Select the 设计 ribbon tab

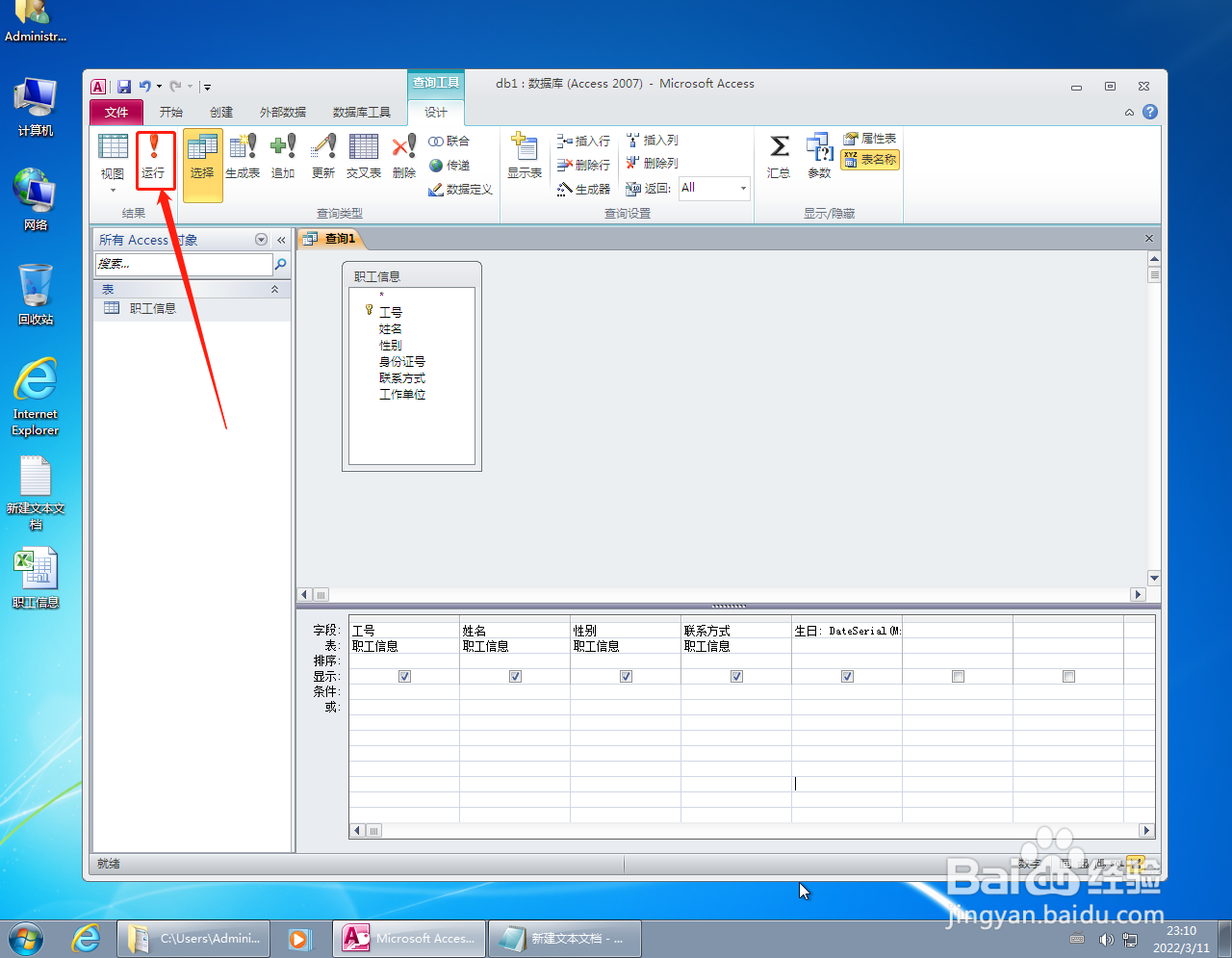(x=436, y=113)
